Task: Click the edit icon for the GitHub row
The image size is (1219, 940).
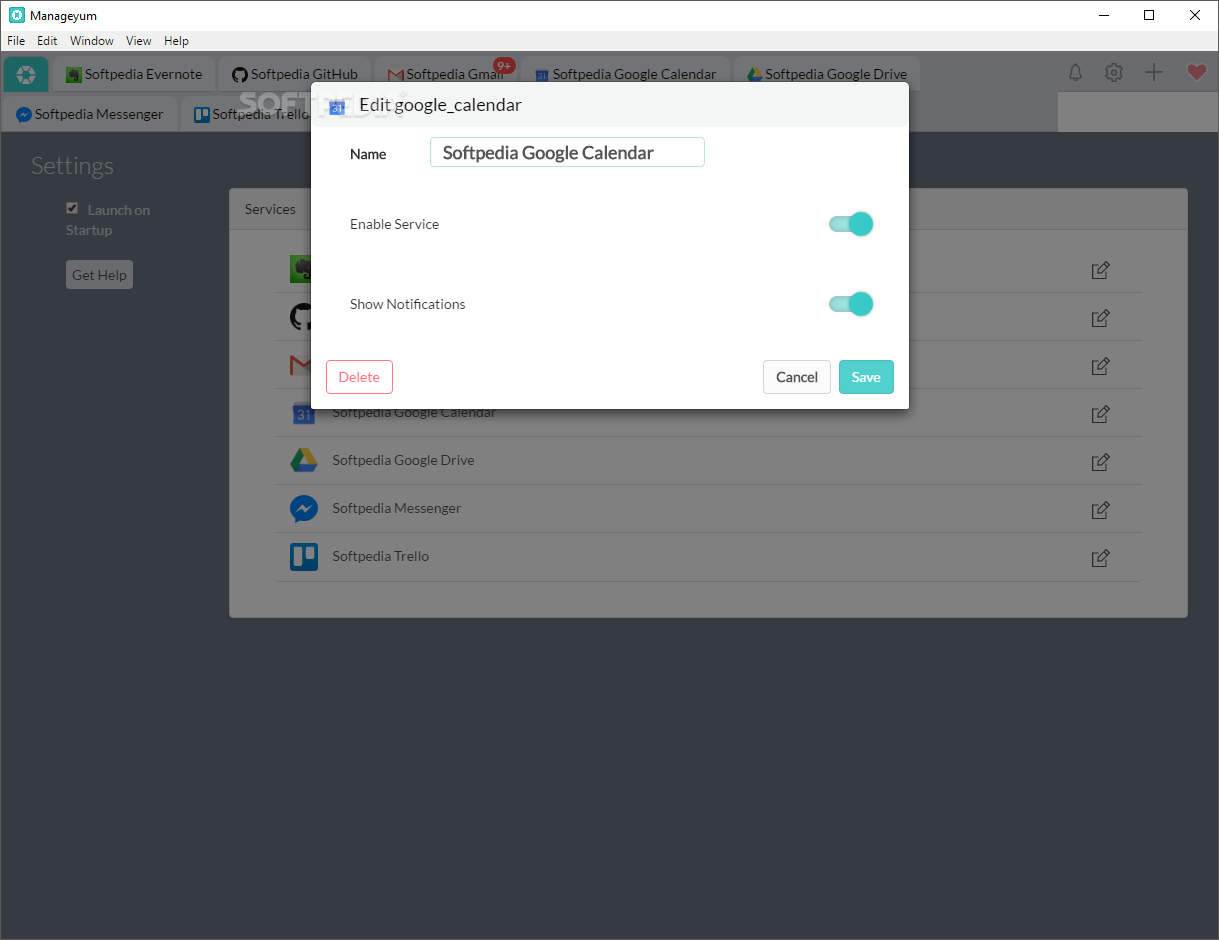Action: (x=1100, y=318)
